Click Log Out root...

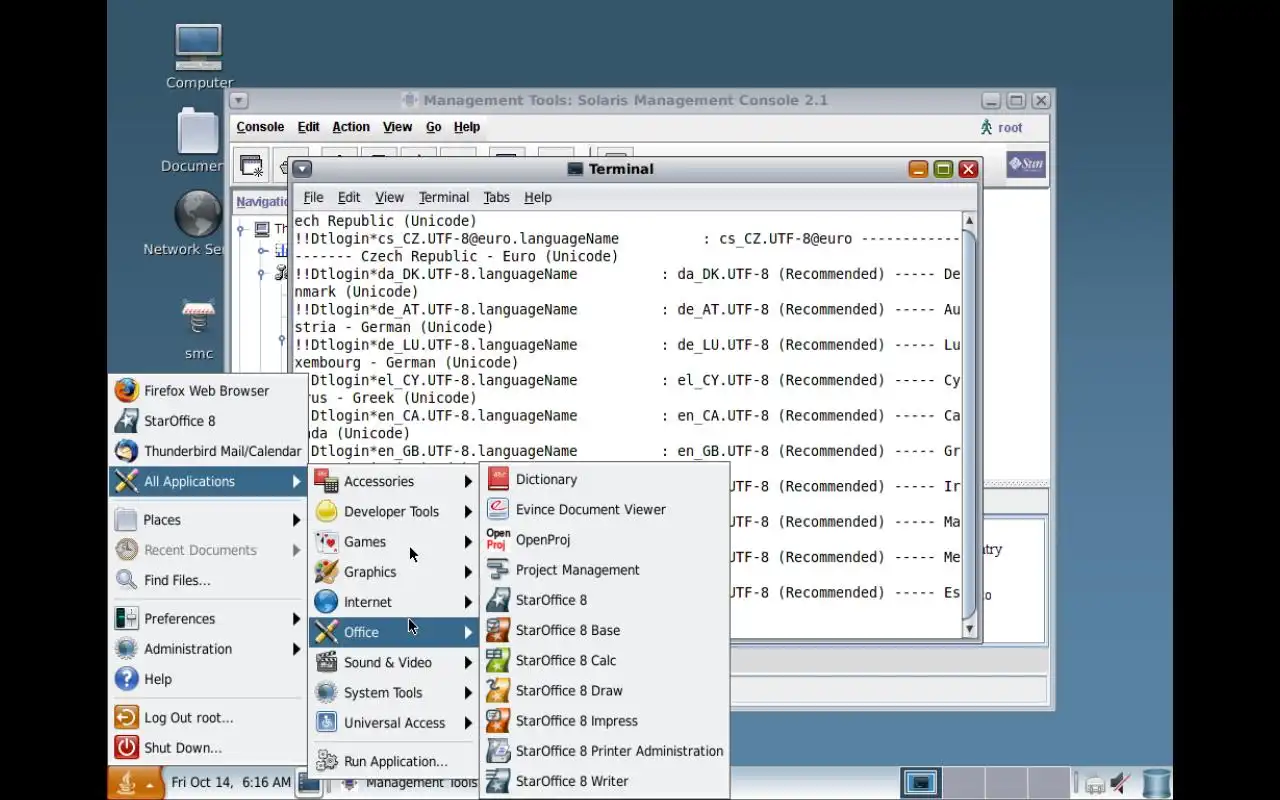coord(207,718)
